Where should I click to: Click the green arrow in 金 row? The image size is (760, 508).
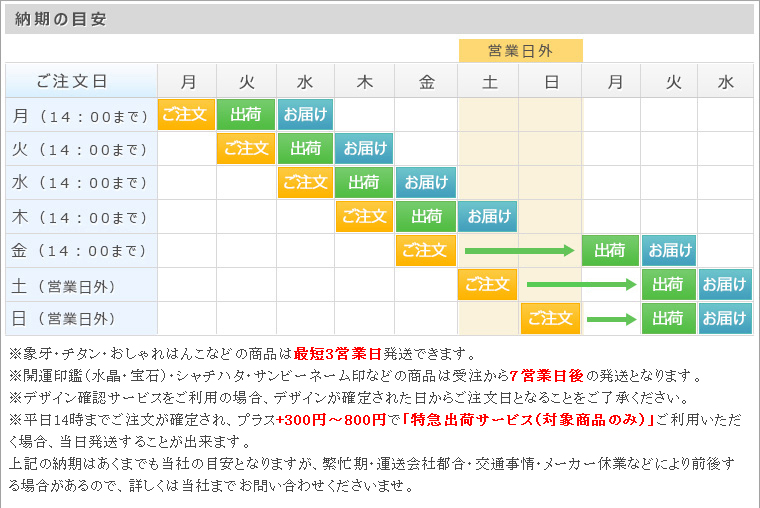tap(519, 251)
